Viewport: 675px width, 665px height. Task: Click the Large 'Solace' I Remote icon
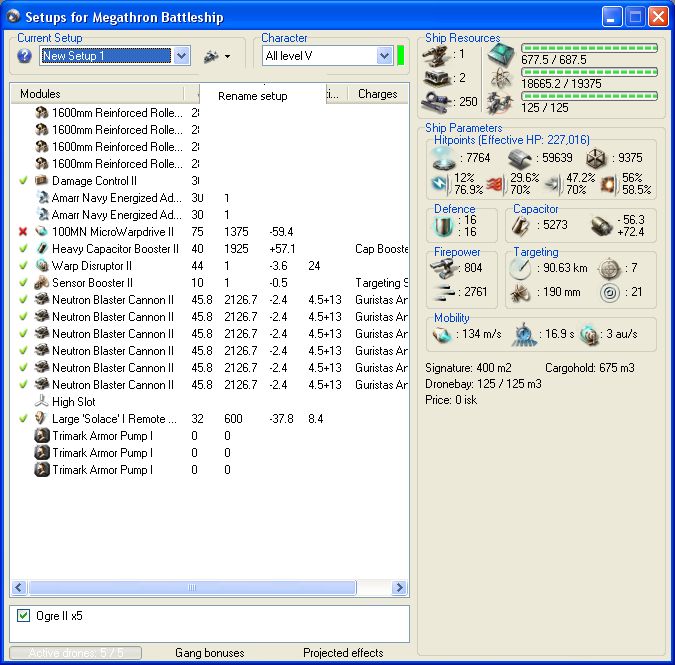42,418
